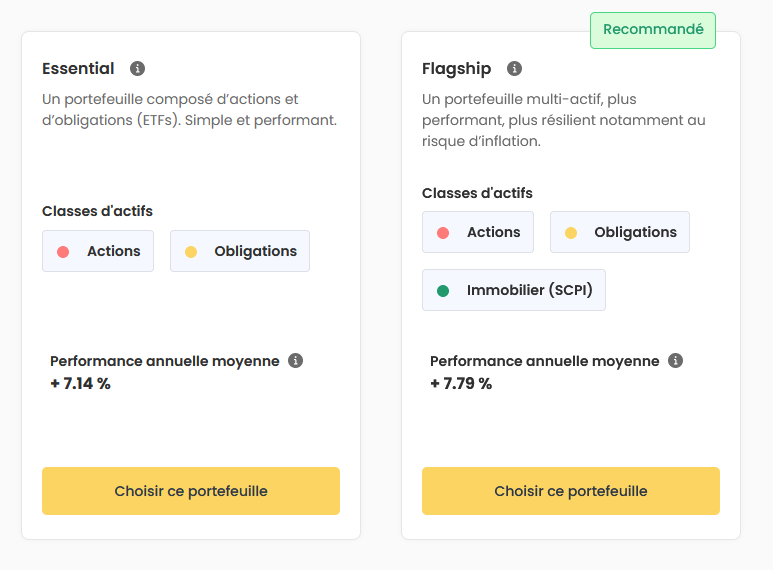
Task: Select the Actions chip in Essential card
Action: point(98,251)
